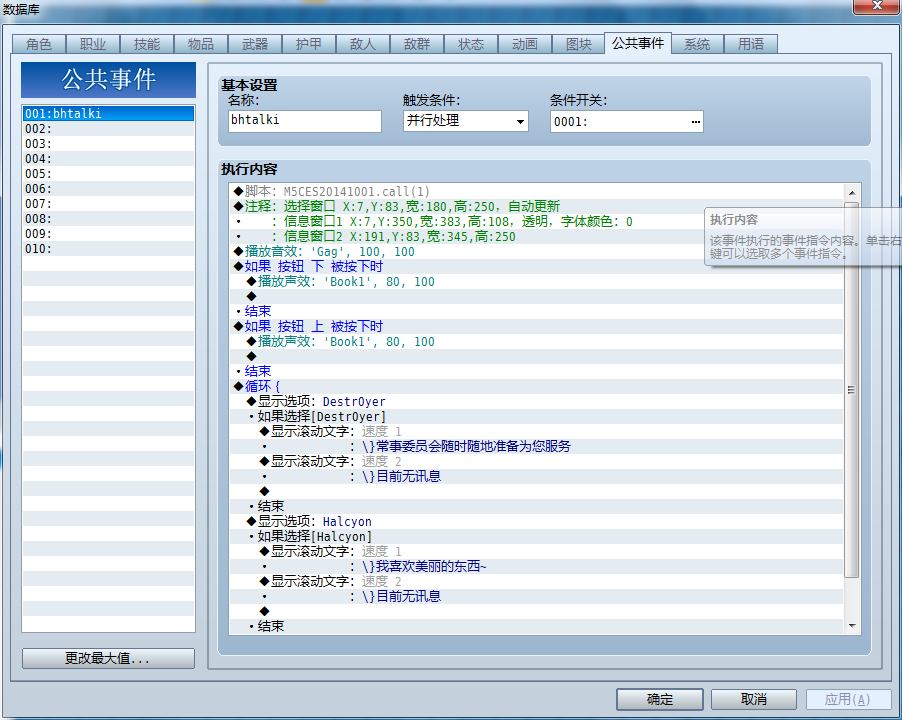This screenshot has height=720, width=902.
Task: Open the 动画 tab
Action: 526,44
